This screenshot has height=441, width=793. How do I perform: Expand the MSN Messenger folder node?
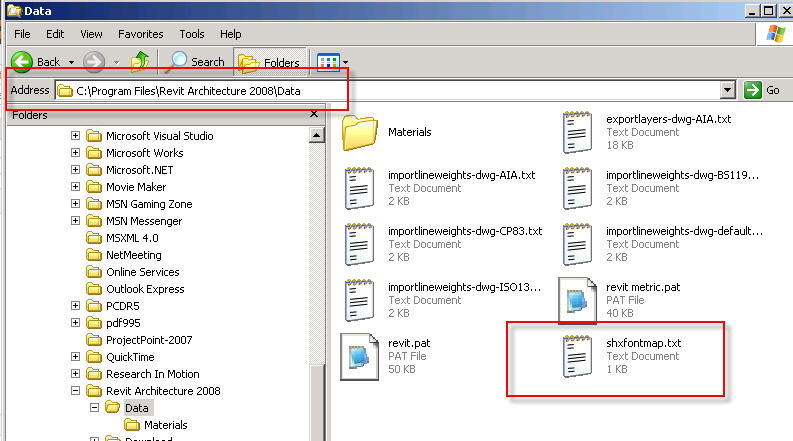click(75, 220)
